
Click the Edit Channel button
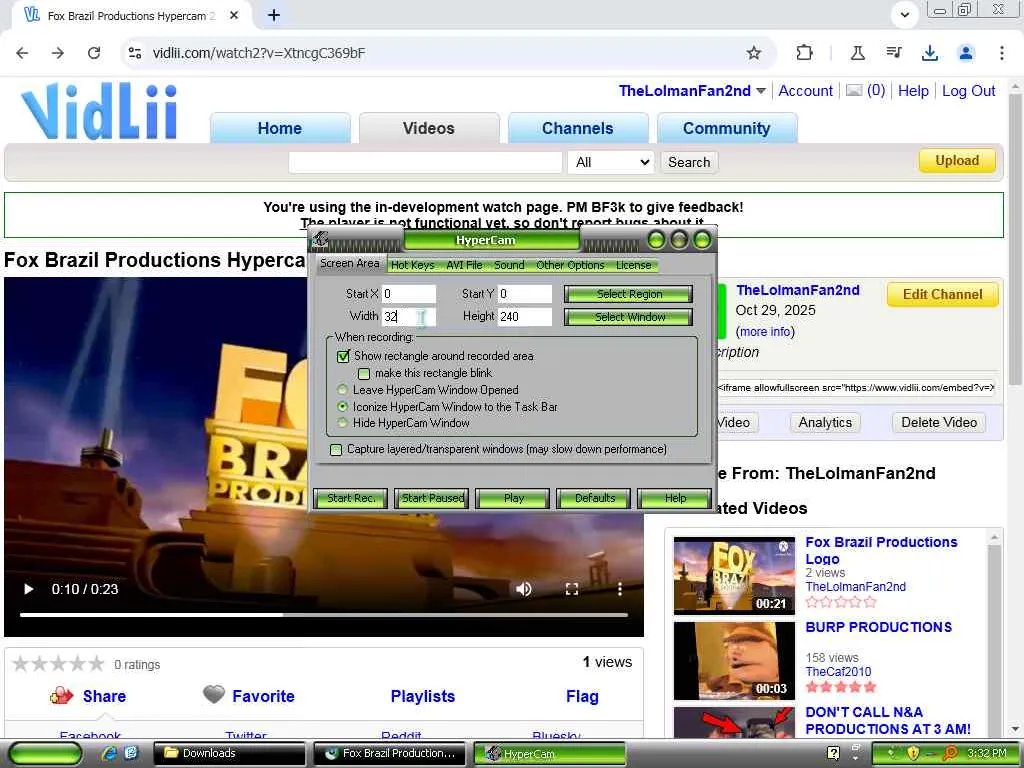click(x=942, y=295)
